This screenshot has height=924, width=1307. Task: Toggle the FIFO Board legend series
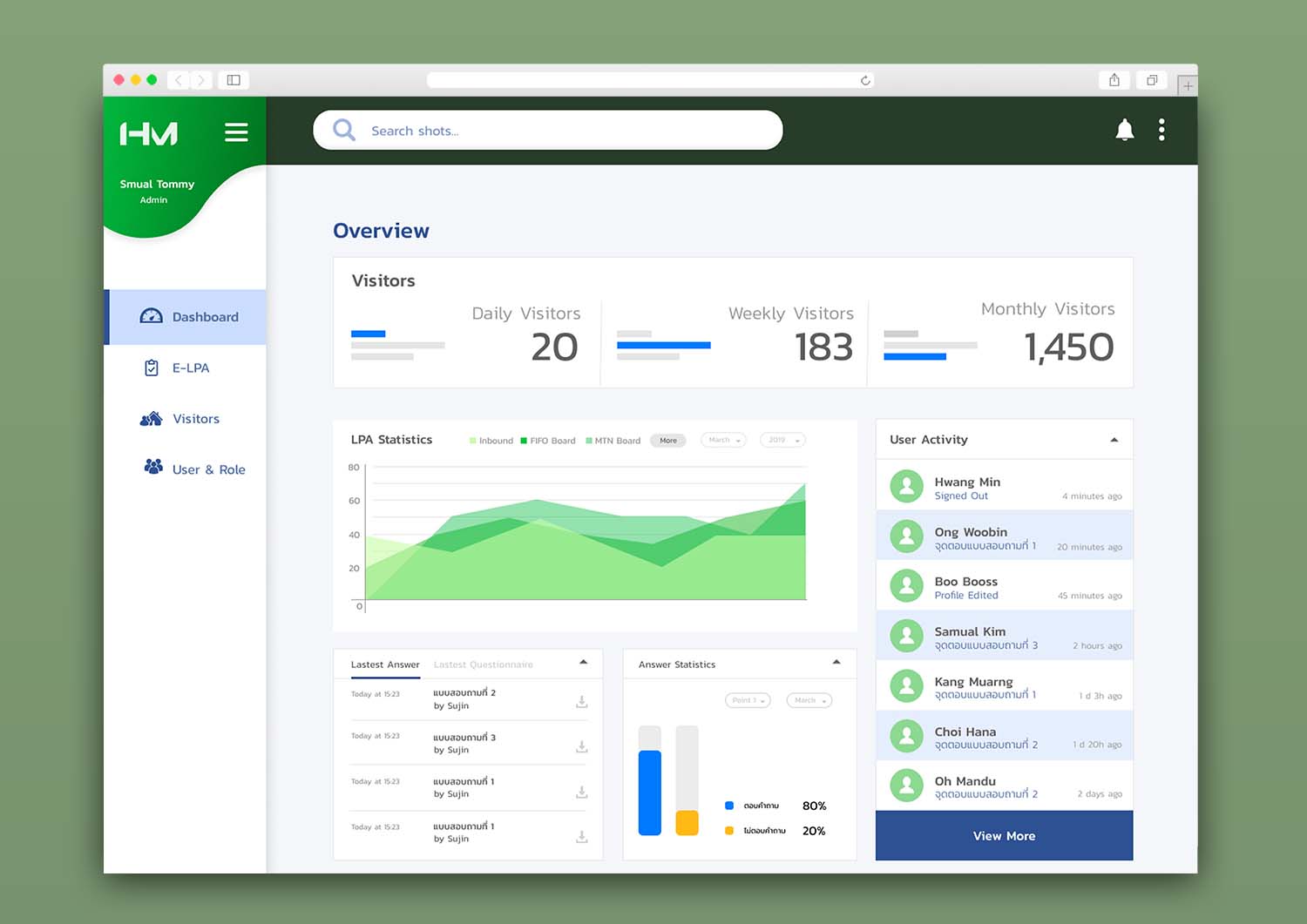548,441
